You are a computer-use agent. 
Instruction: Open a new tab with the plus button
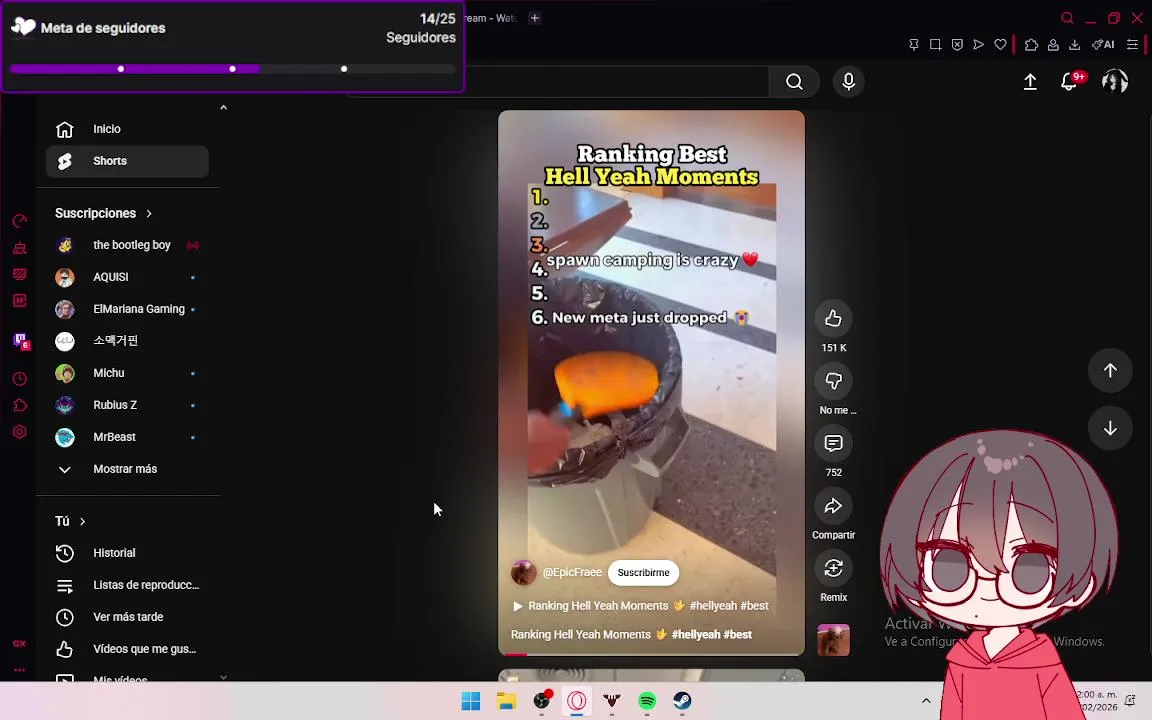pos(535,18)
